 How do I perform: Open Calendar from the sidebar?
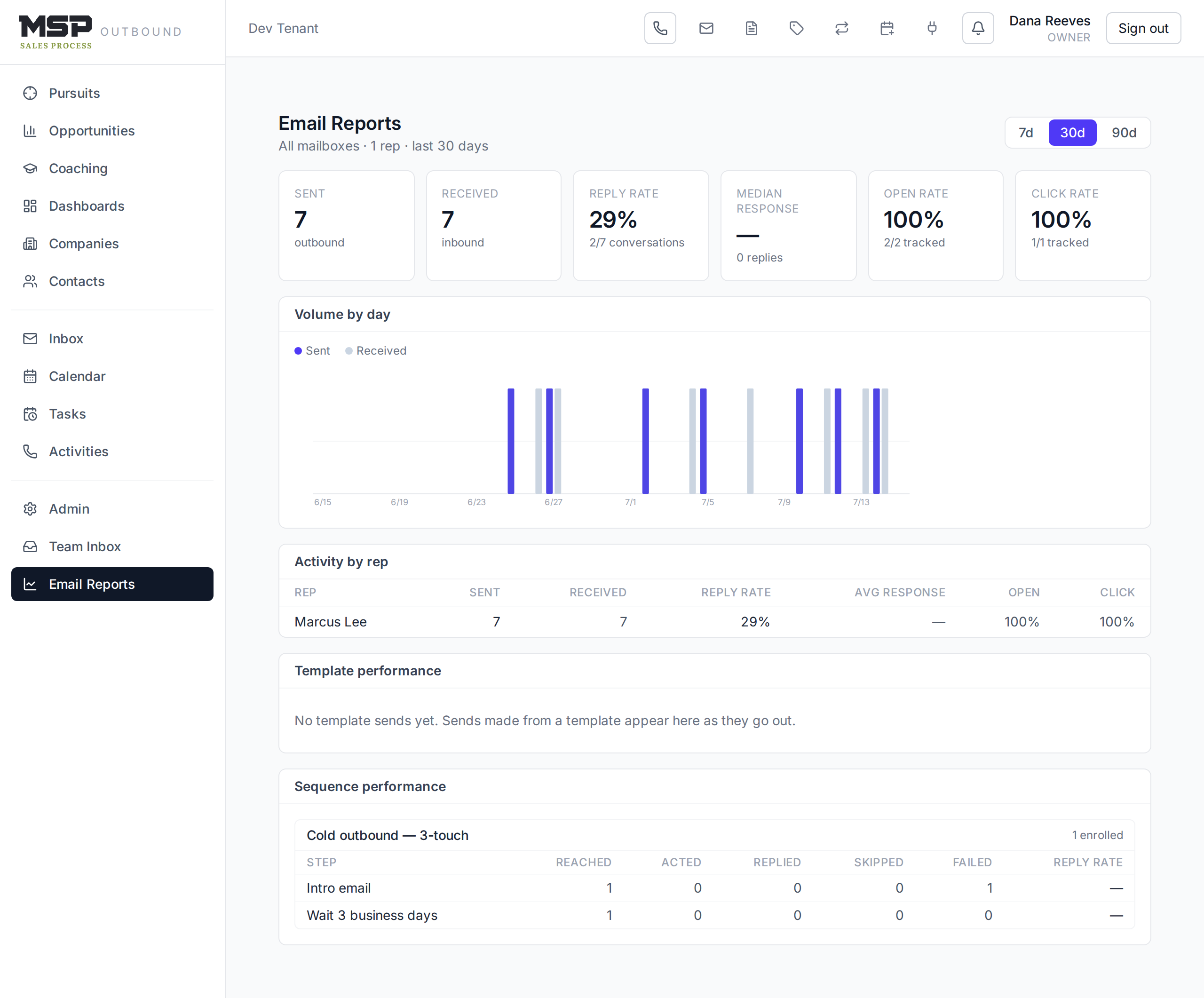(x=112, y=376)
